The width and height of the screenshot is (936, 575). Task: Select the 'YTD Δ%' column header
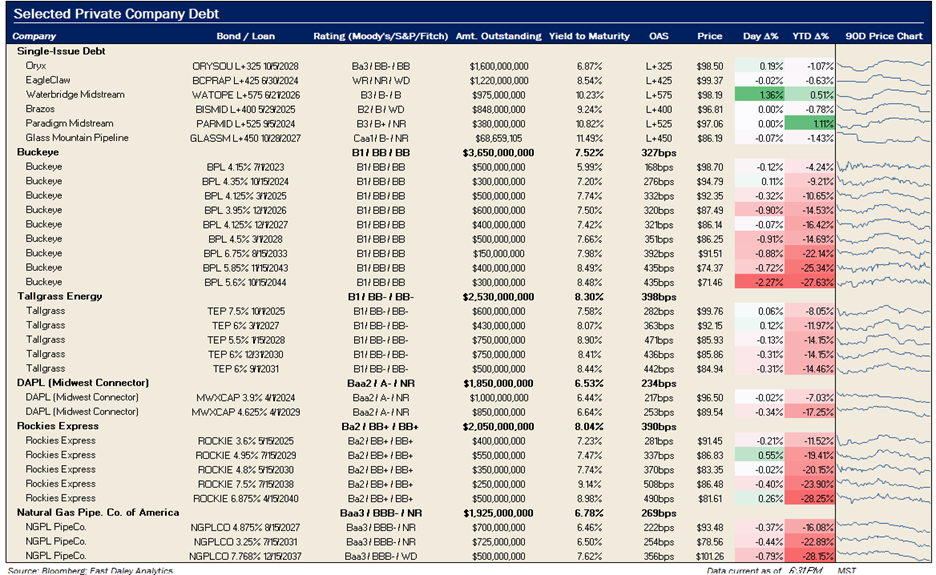[811, 36]
